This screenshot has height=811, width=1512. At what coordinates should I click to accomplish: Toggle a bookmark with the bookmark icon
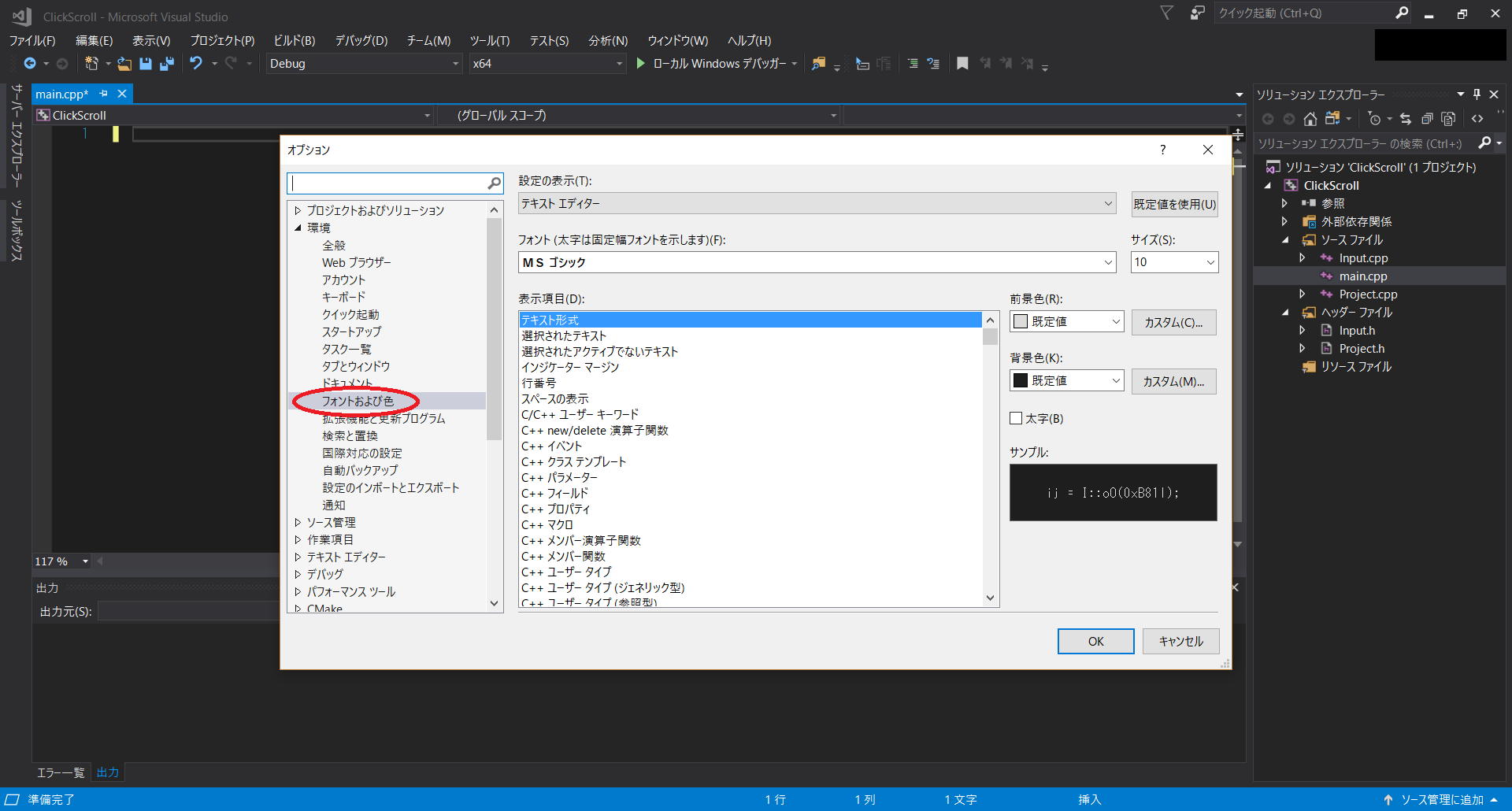coord(962,64)
